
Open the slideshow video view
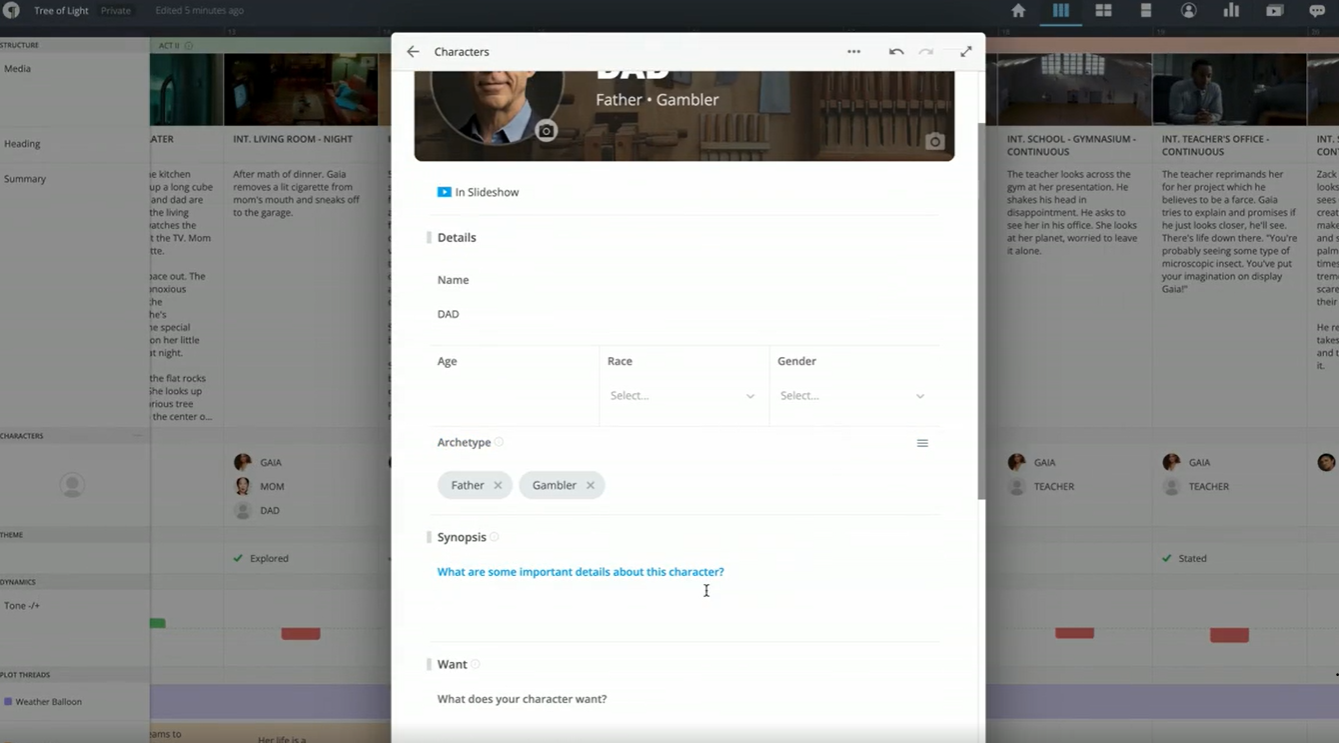(x=1274, y=10)
